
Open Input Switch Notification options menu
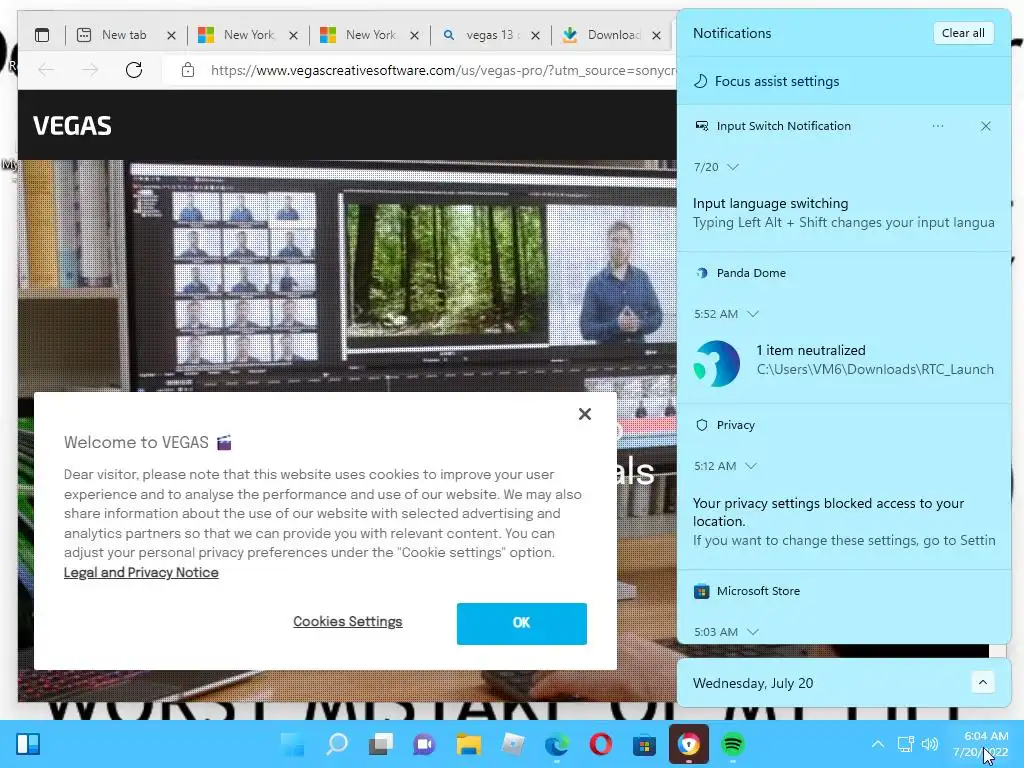pos(938,126)
